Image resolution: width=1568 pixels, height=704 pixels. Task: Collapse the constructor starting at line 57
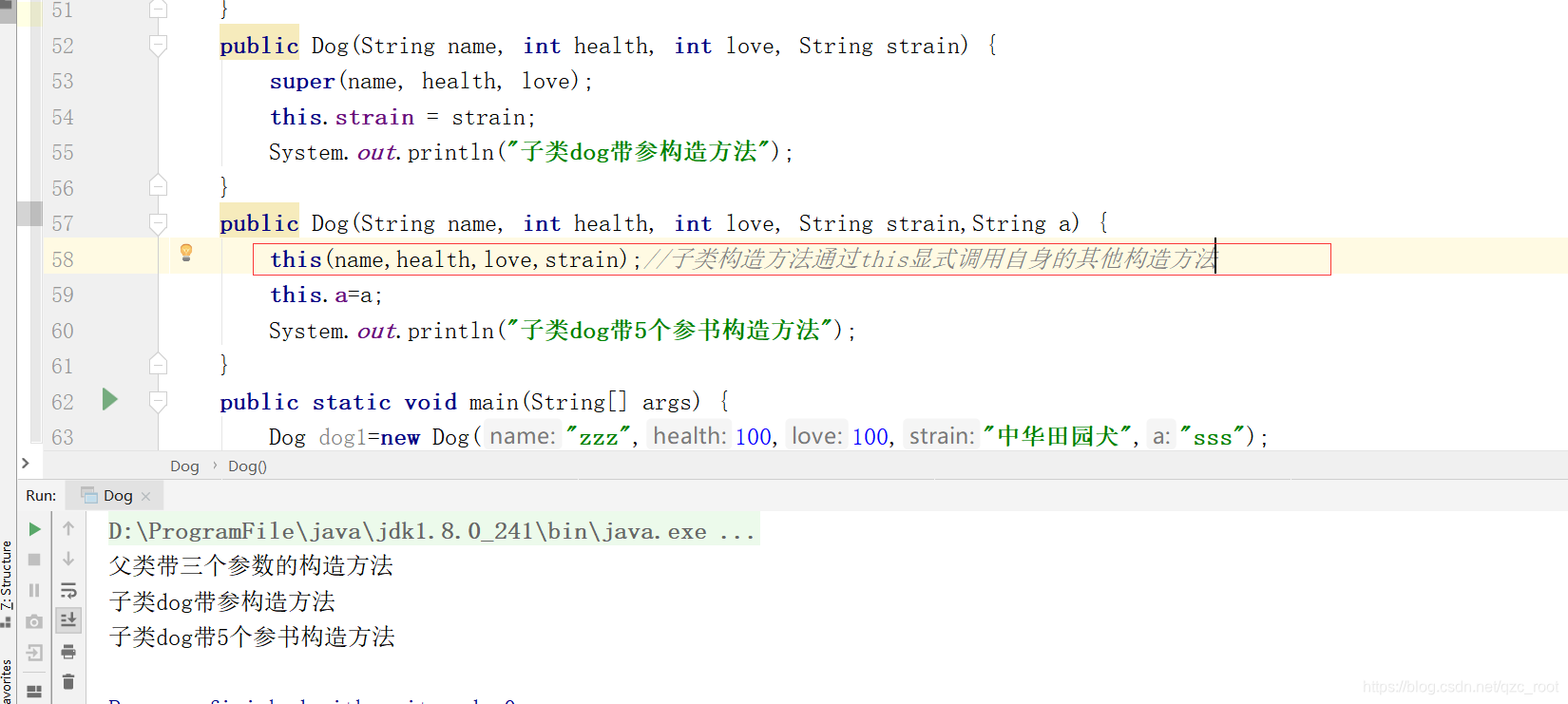(x=159, y=223)
